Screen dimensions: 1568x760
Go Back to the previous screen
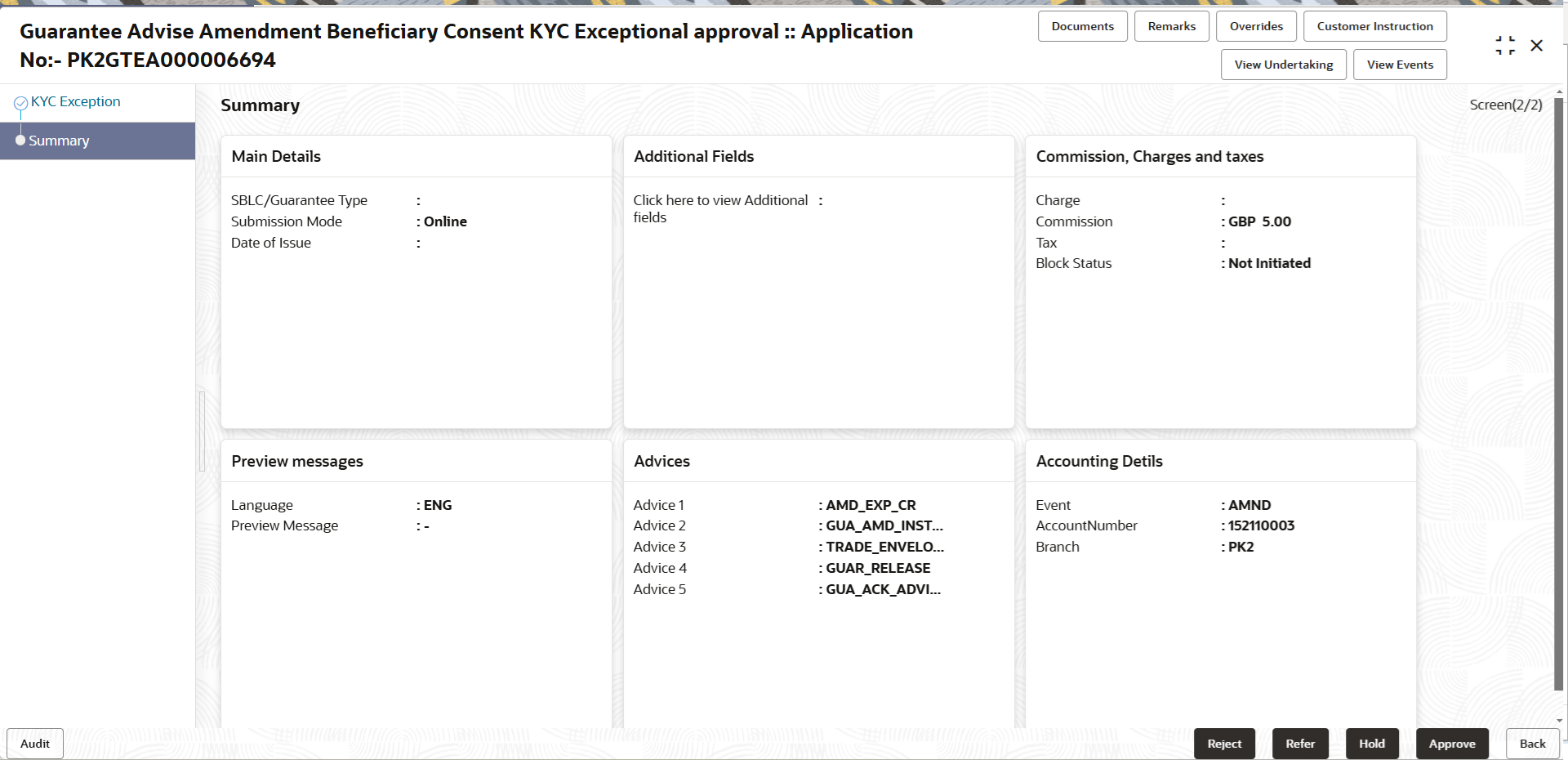[1531, 743]
